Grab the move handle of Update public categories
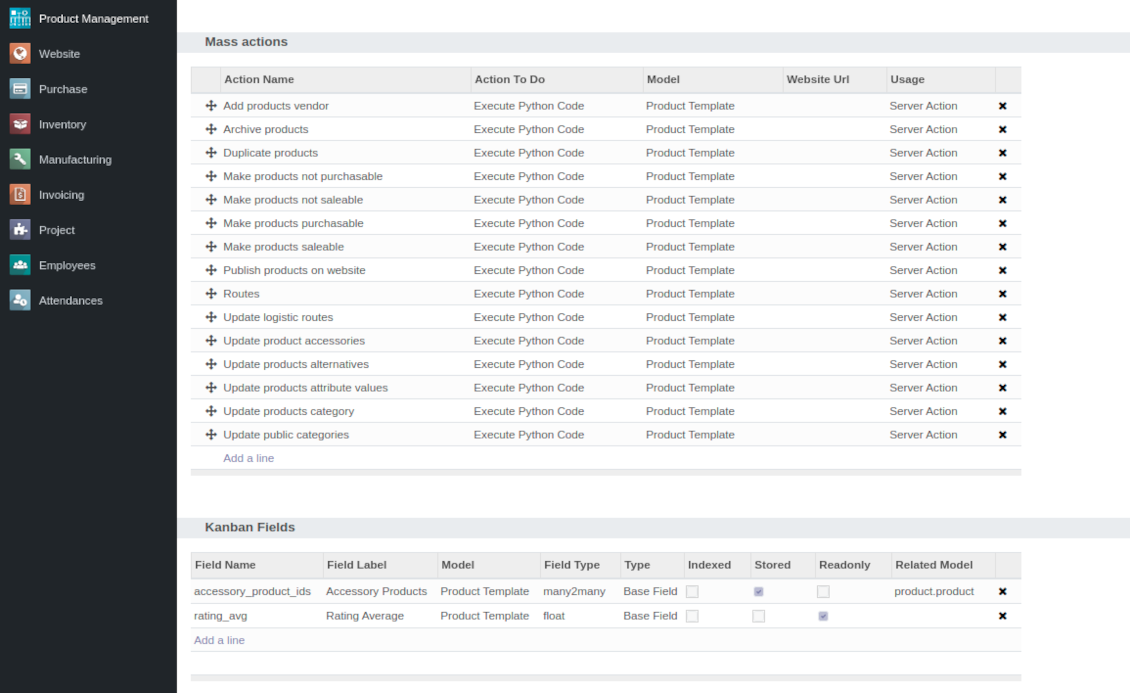Image resolution: width=1130 pixels, height=693 pixels. click(x=211, y=435)
